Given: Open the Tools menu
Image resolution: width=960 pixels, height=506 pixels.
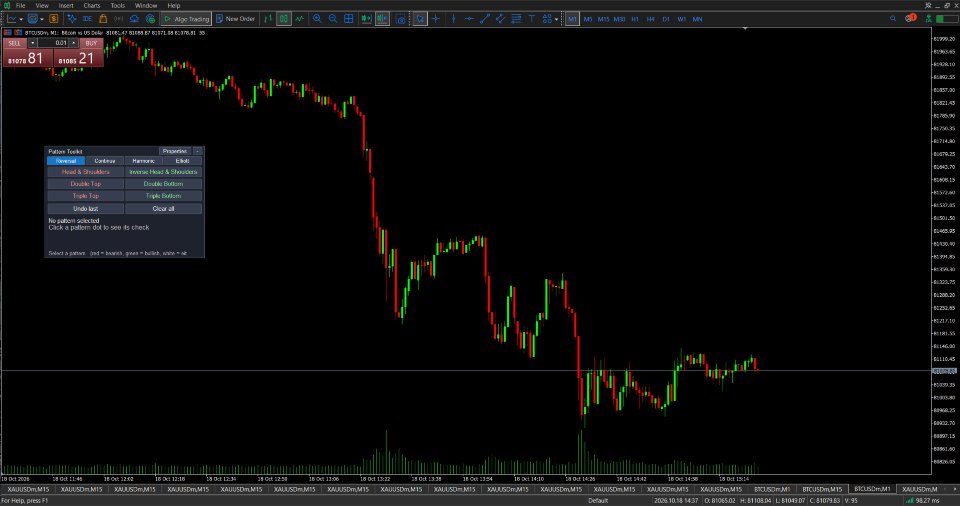Looking at the screenshot, I should [x=118, y=6].
